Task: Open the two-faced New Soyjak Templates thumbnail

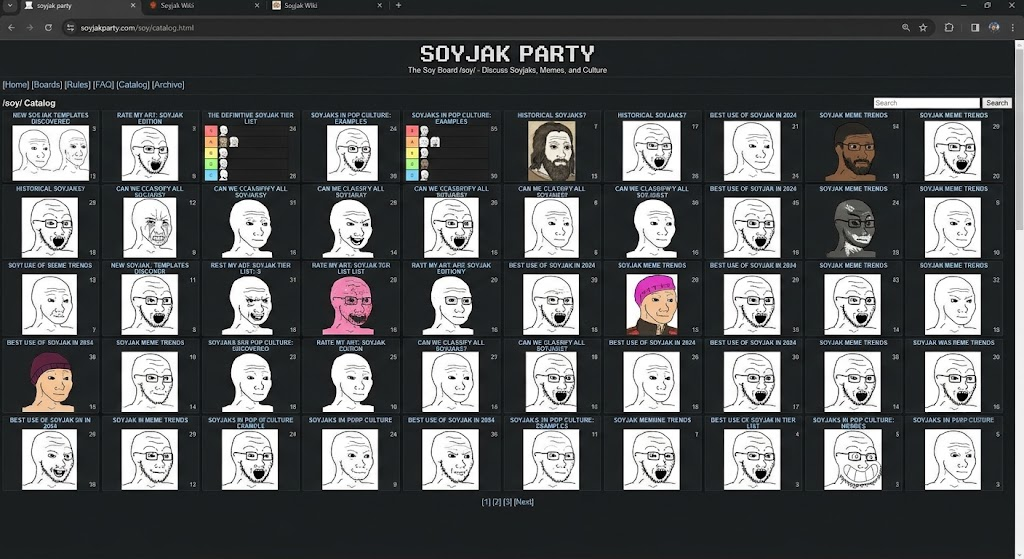Action: coord(50,152)
